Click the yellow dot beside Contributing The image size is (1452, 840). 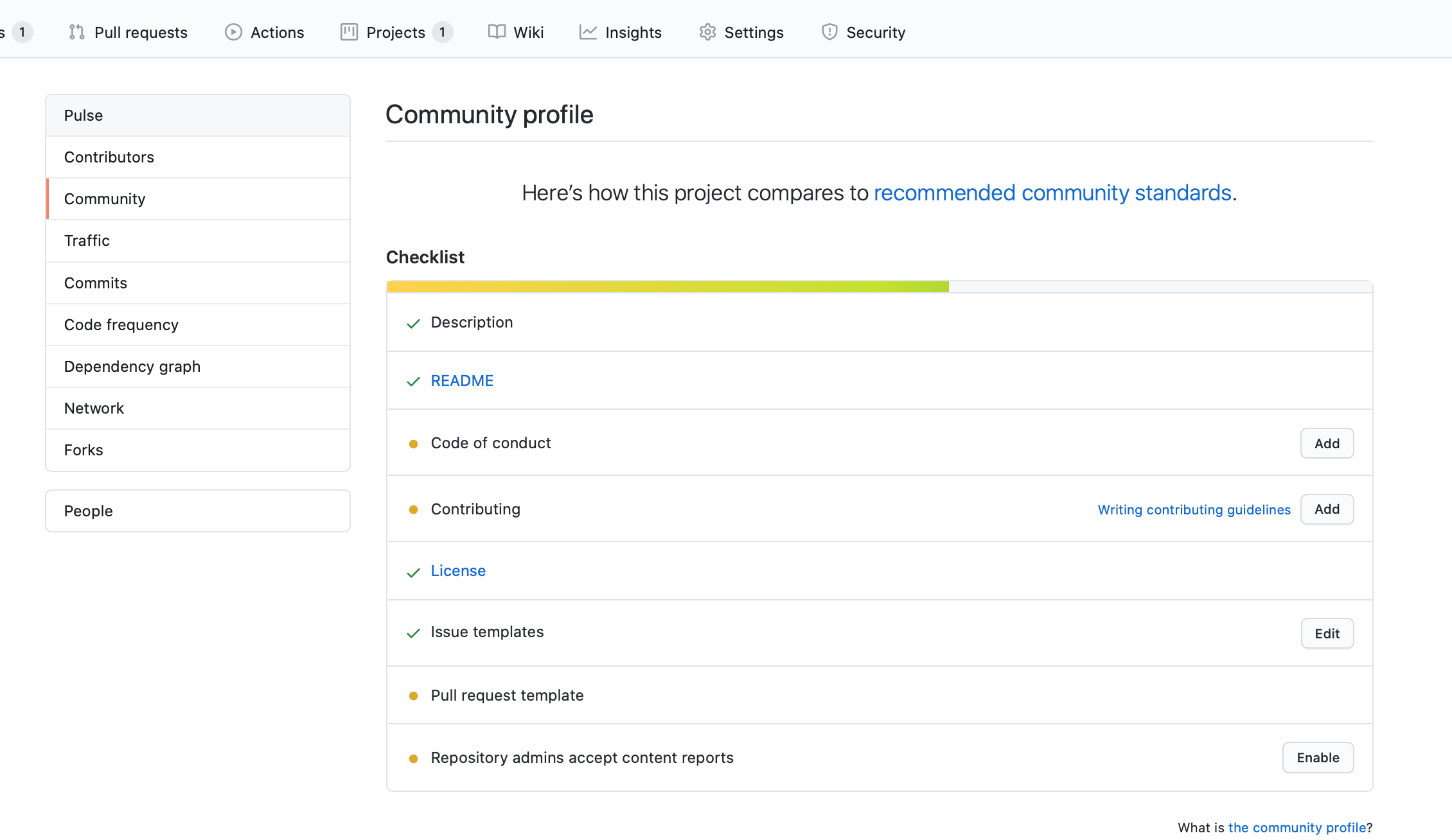coord(413,510)
